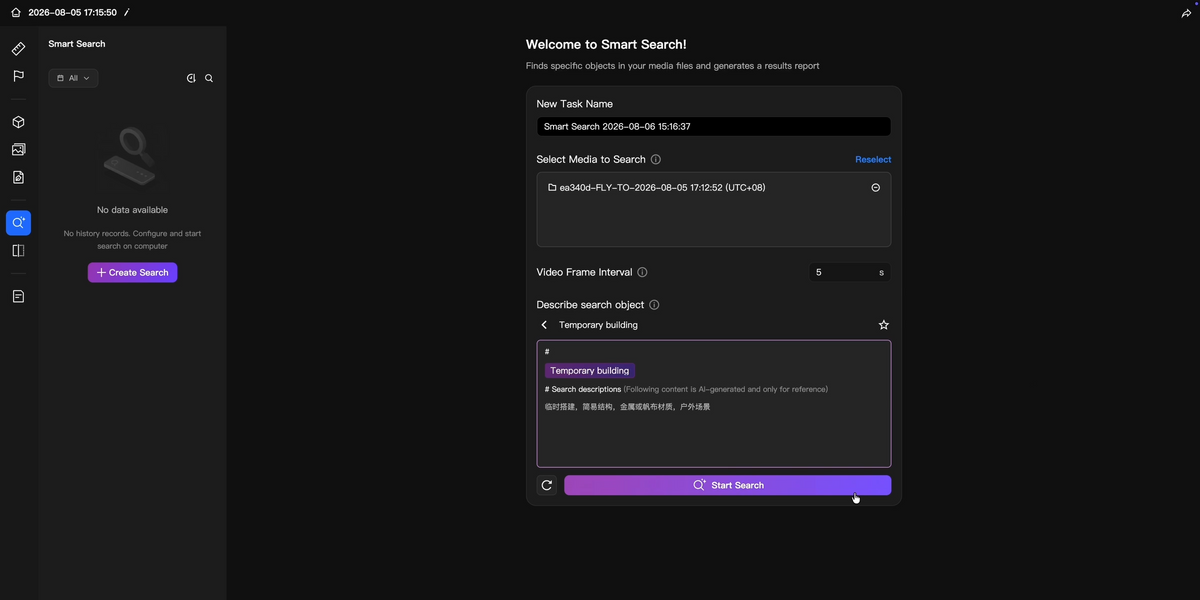Go back with the chevron beside Temporary building

(544, 325)
